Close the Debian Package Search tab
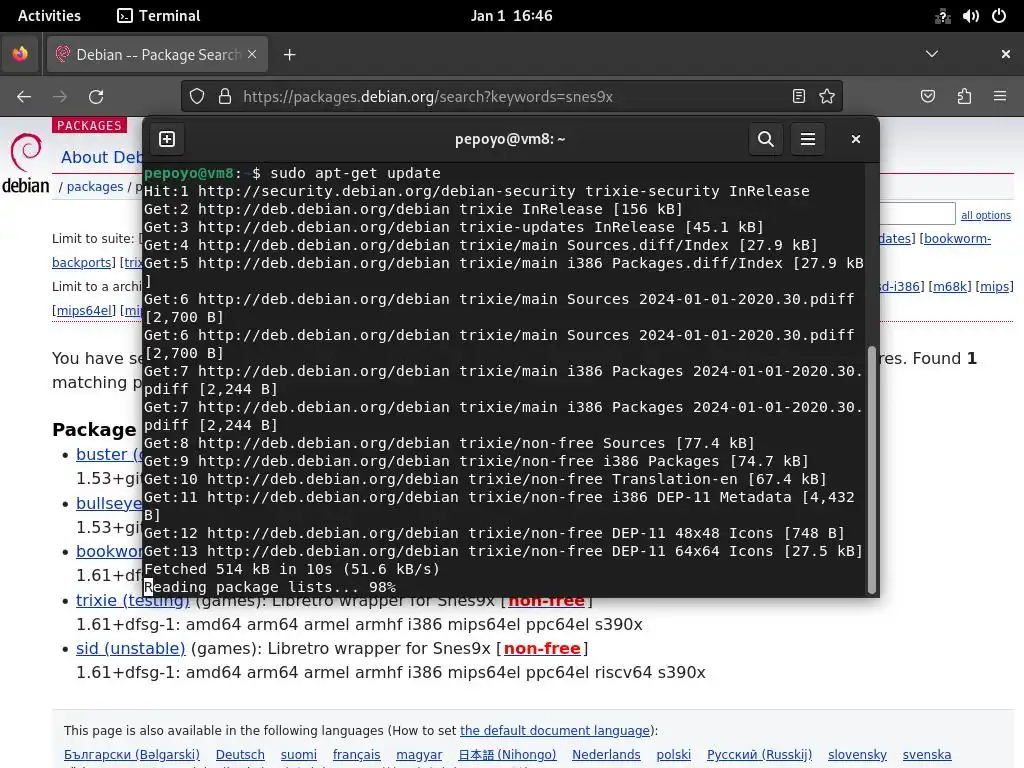 coord(252,54)
